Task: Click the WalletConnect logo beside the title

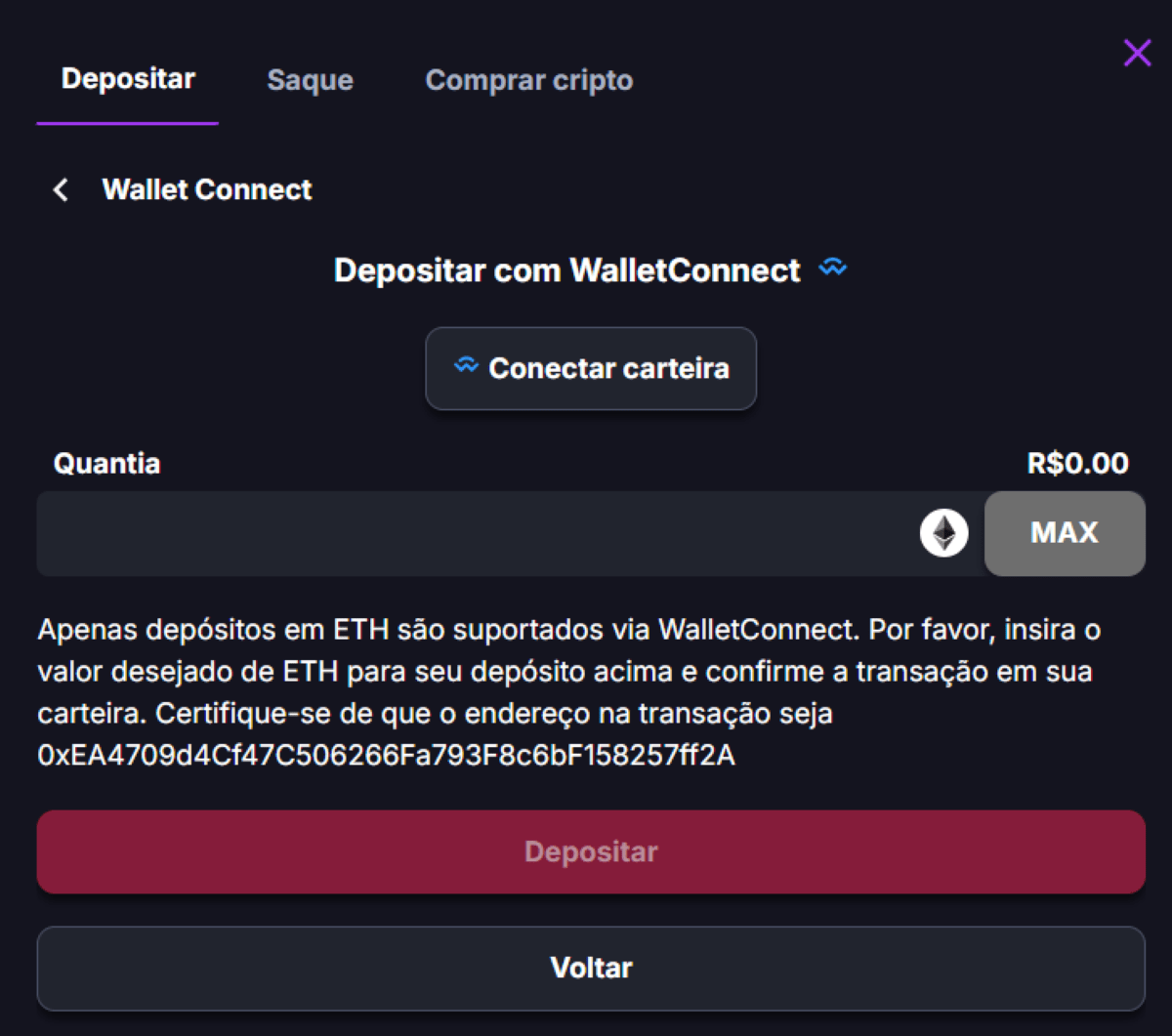Action: point(834,269)
